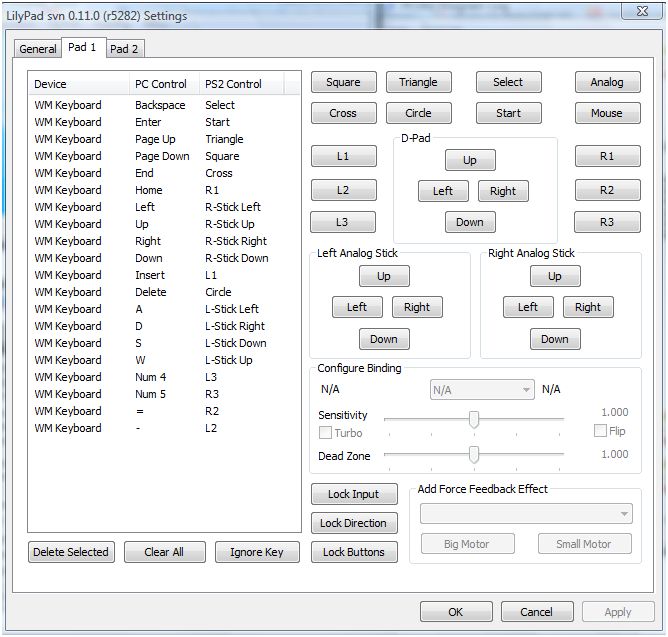Bind the R3 button
Viewport: 668px width, 637px height.
pos(607,222)
